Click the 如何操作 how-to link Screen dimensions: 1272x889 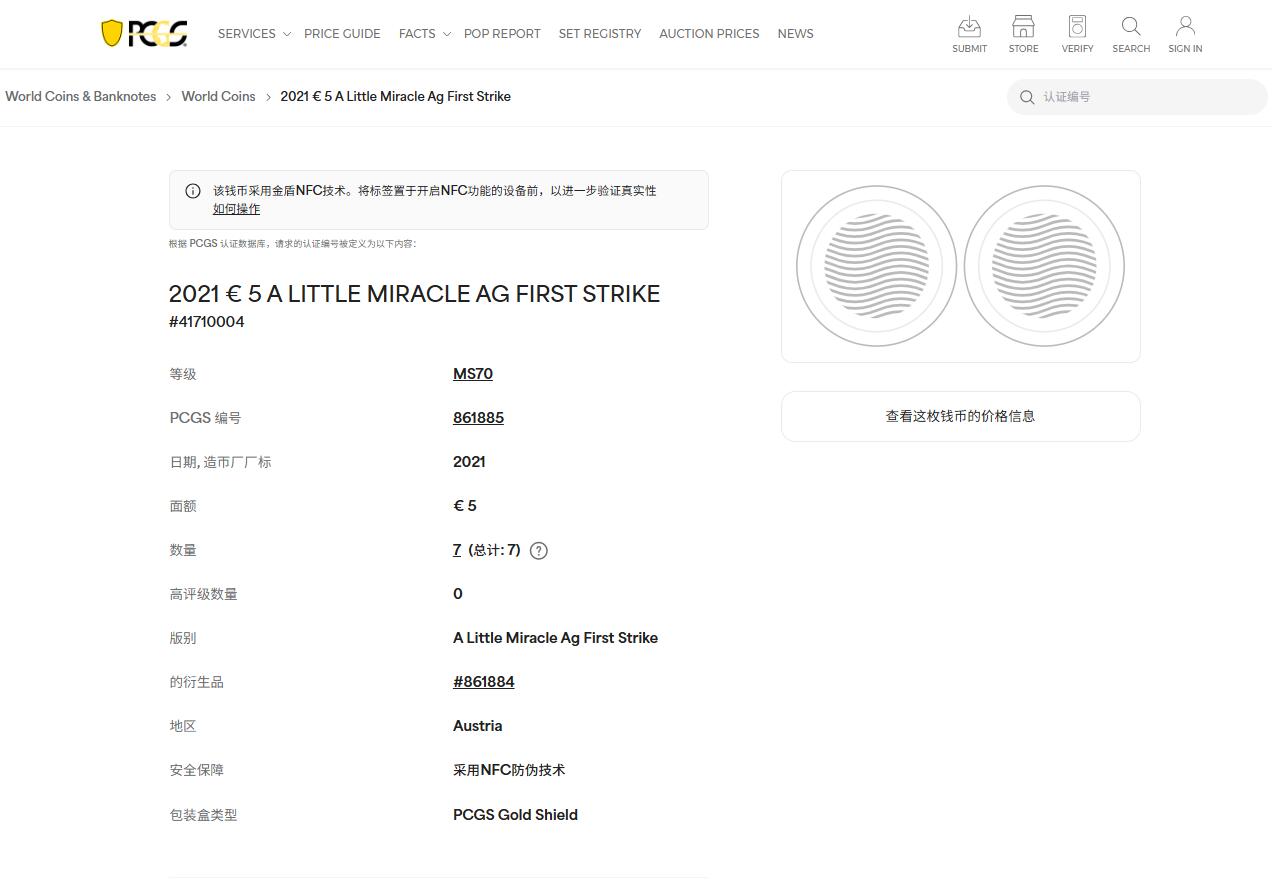pos(236,209)
